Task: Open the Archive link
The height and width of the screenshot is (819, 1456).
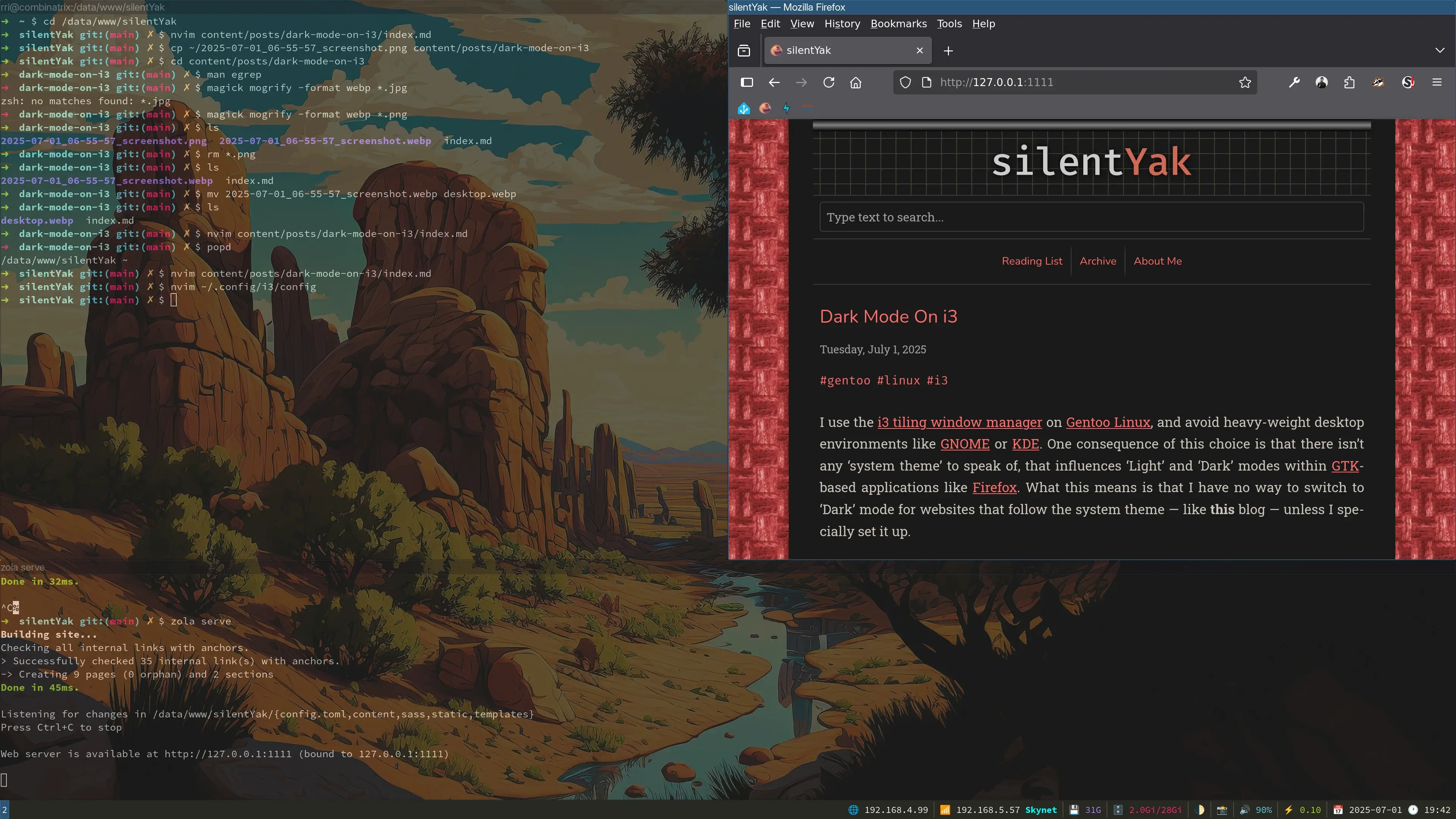Action: 1098,261
